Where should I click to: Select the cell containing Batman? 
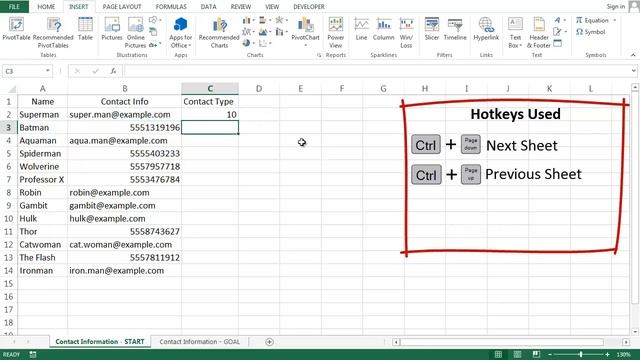(x=42, y=127)
